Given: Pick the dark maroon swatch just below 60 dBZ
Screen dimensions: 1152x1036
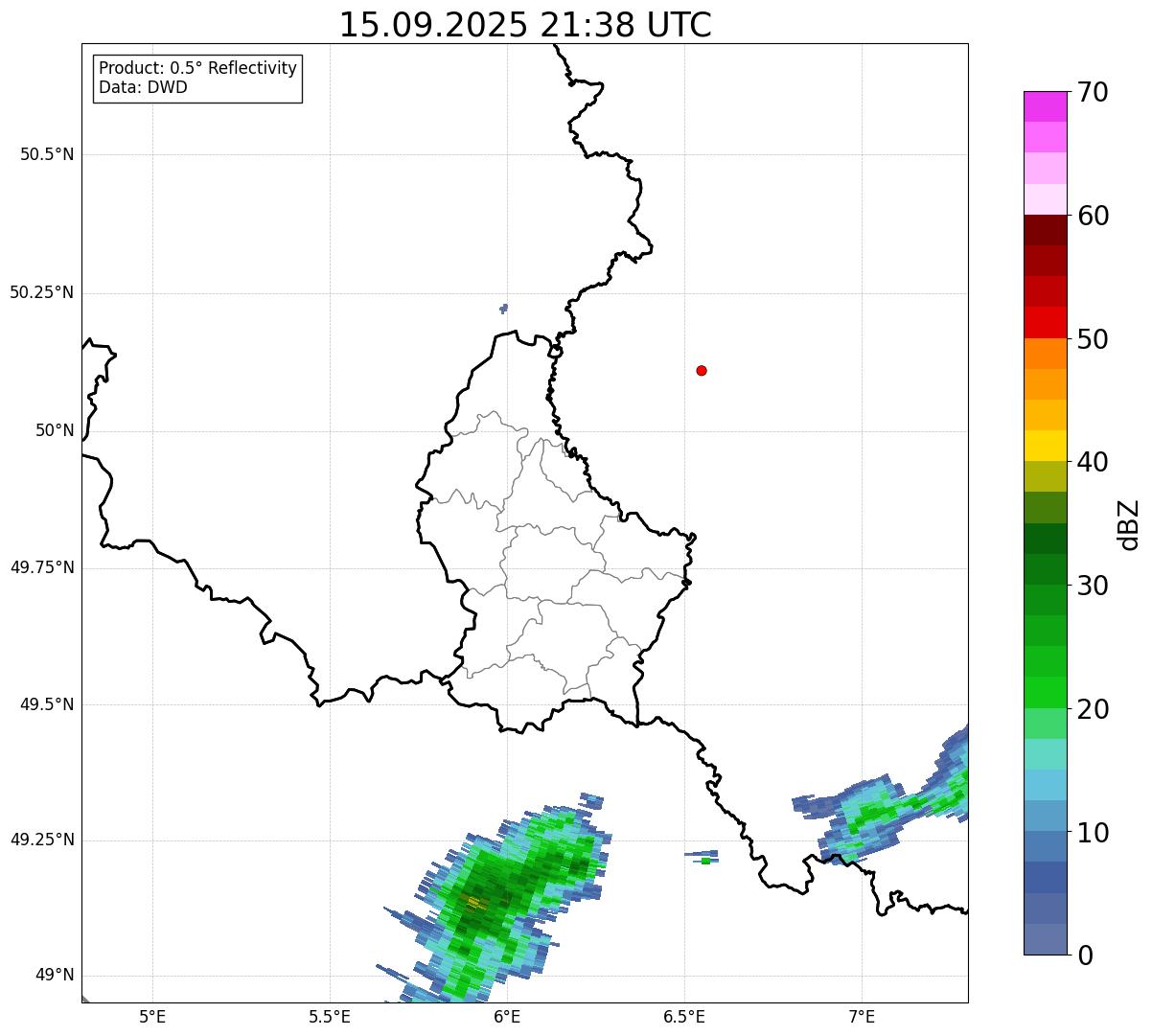Looking at the screenshot, I should click(1045, 230).
